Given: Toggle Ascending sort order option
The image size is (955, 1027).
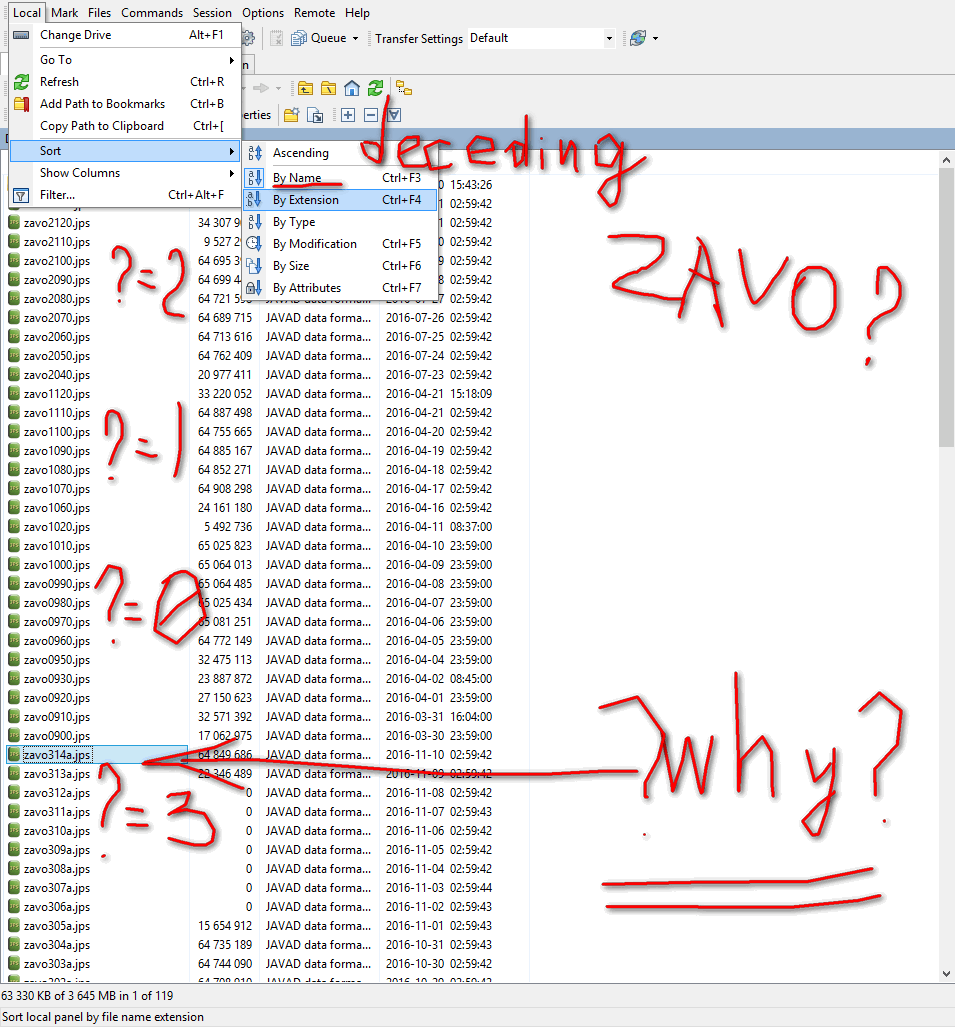Looking at the screenshot, I should click(x=300, y=153).
